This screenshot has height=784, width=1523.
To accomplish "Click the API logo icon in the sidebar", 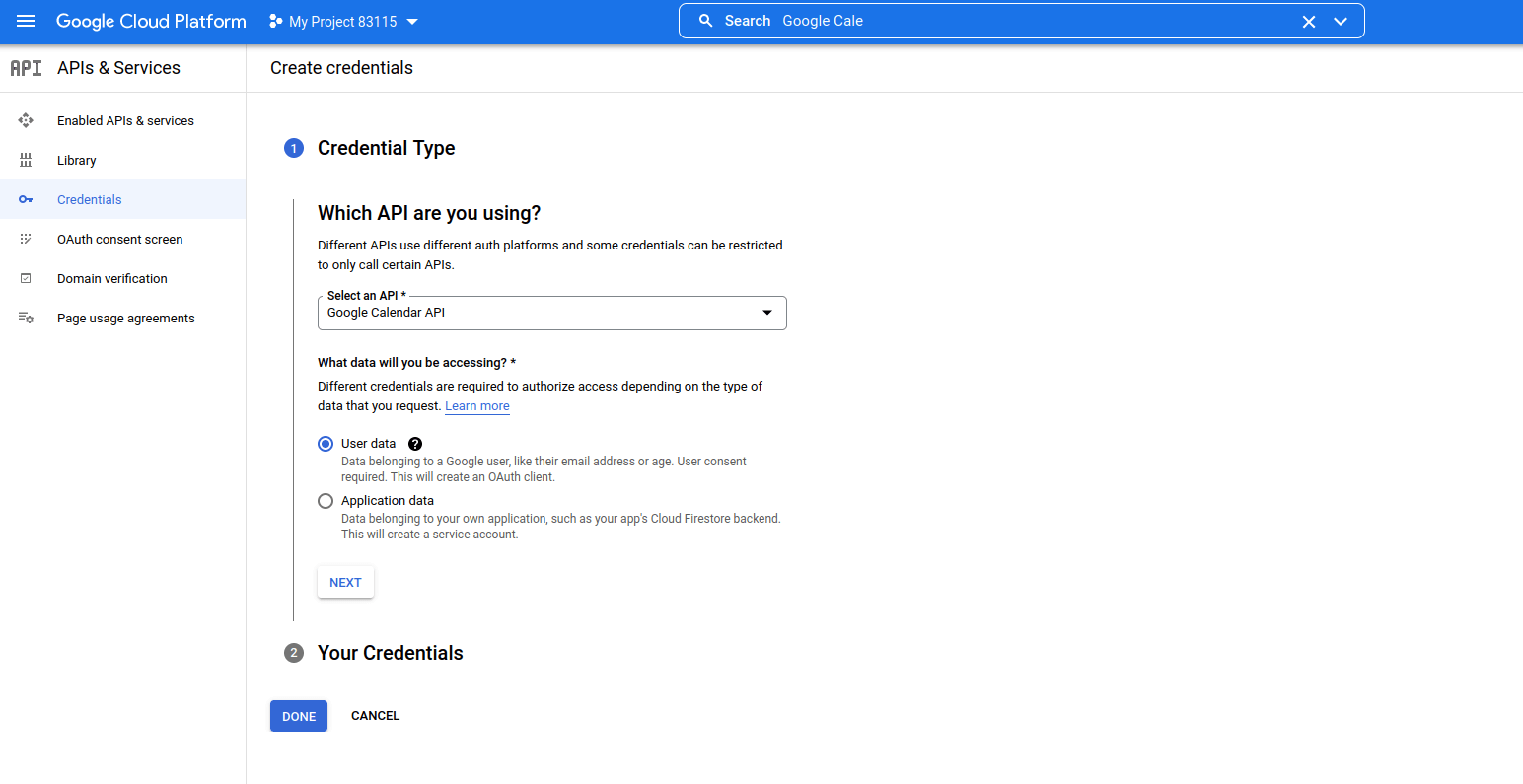I will click(26, 68).
